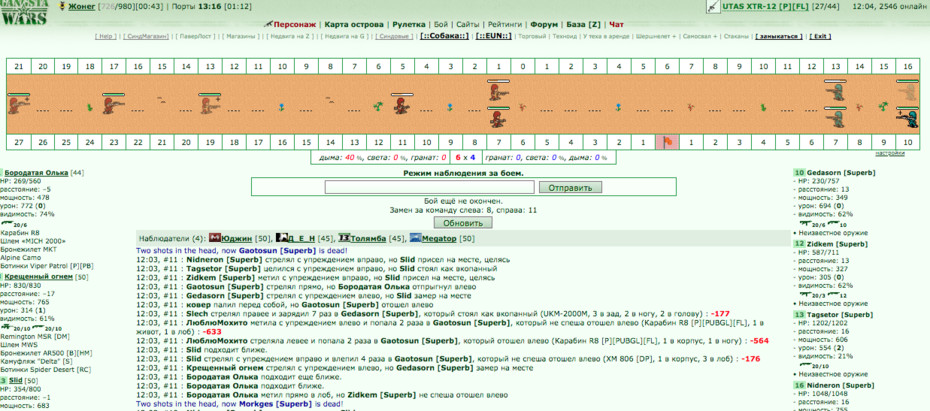This screenshot has width=930, height=411.
Task: Select the faded upper soldier in column 16 over 10
Action: tap(907, 91)
